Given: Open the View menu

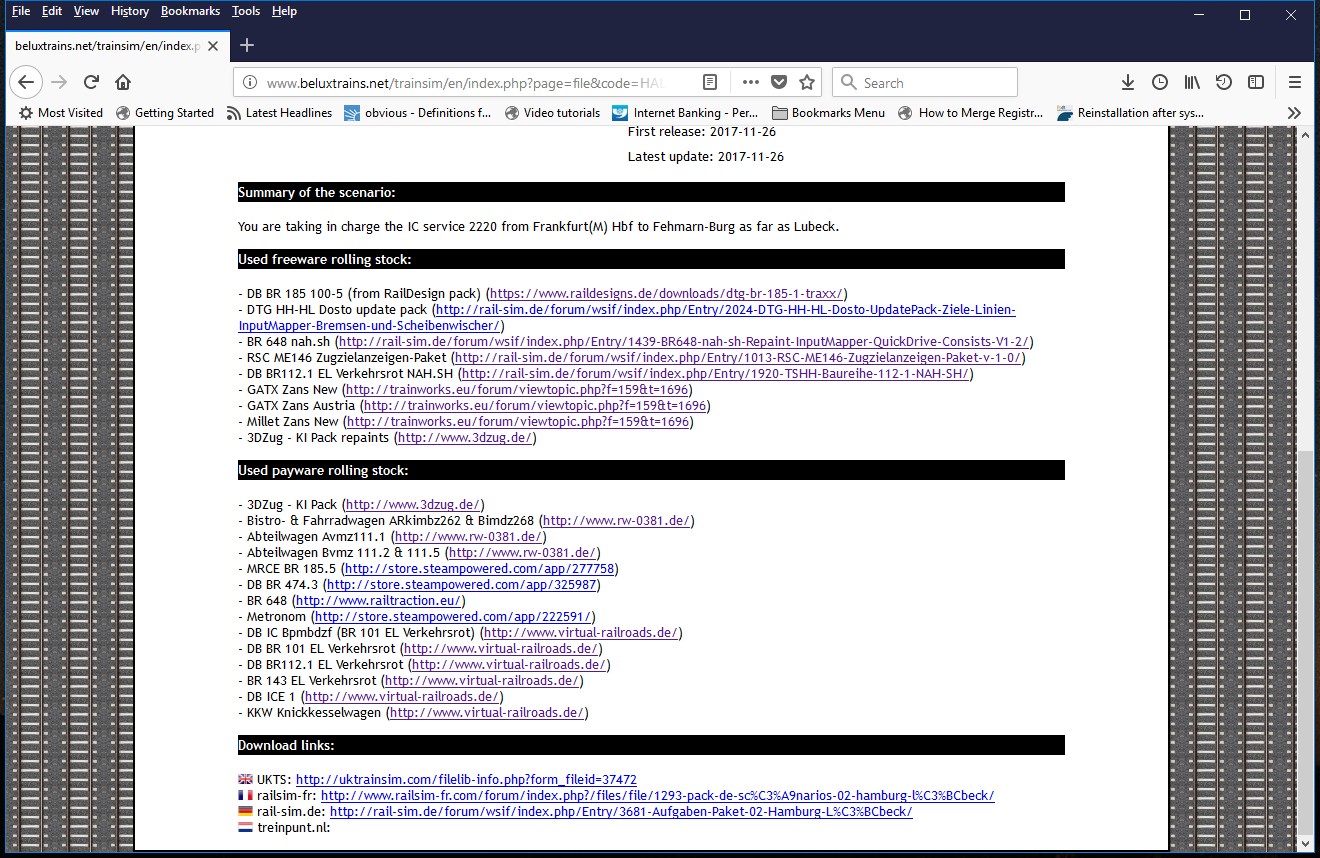Looking at the screenshot, I should click(87, 11).
